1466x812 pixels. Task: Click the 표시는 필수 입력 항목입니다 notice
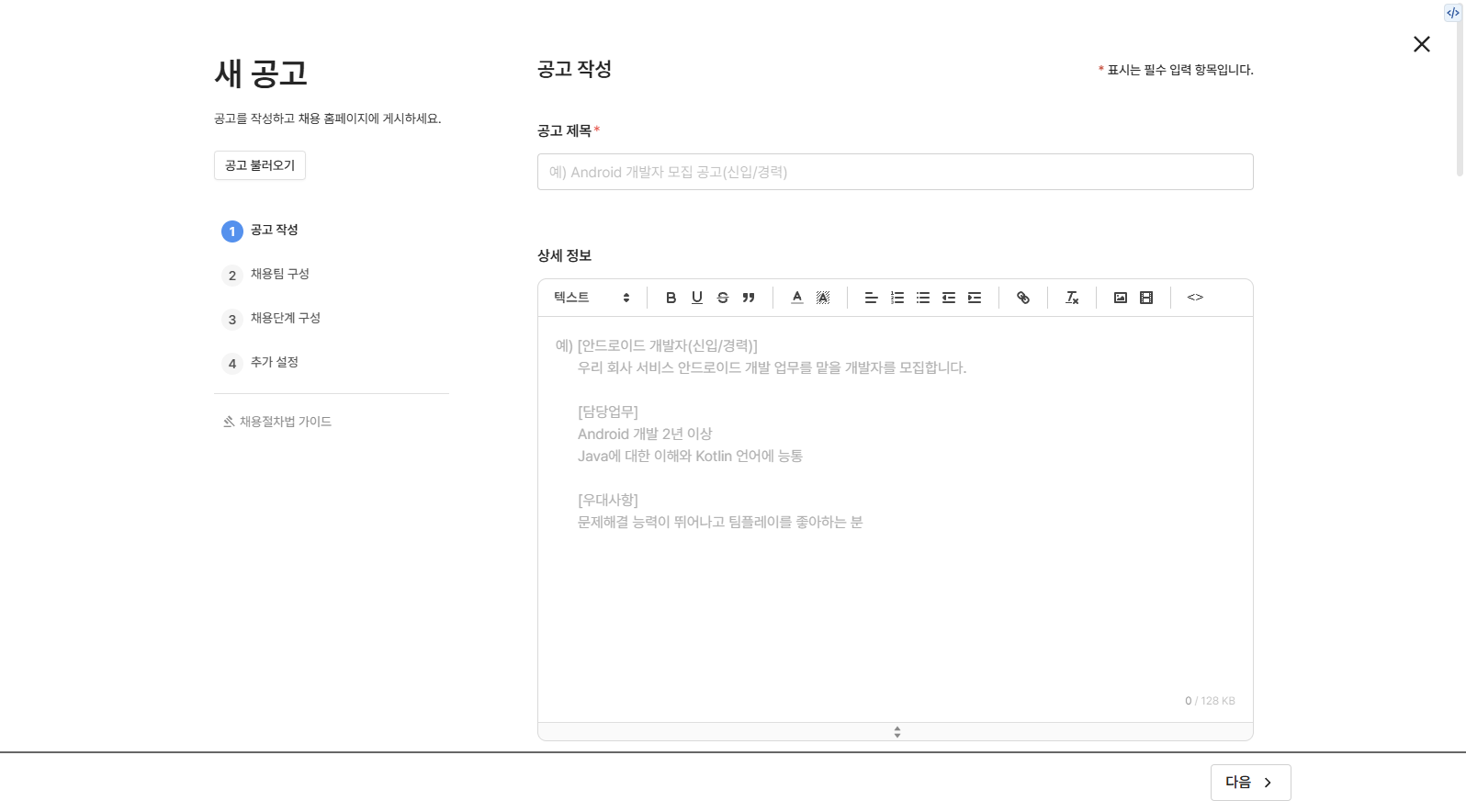1176,70
